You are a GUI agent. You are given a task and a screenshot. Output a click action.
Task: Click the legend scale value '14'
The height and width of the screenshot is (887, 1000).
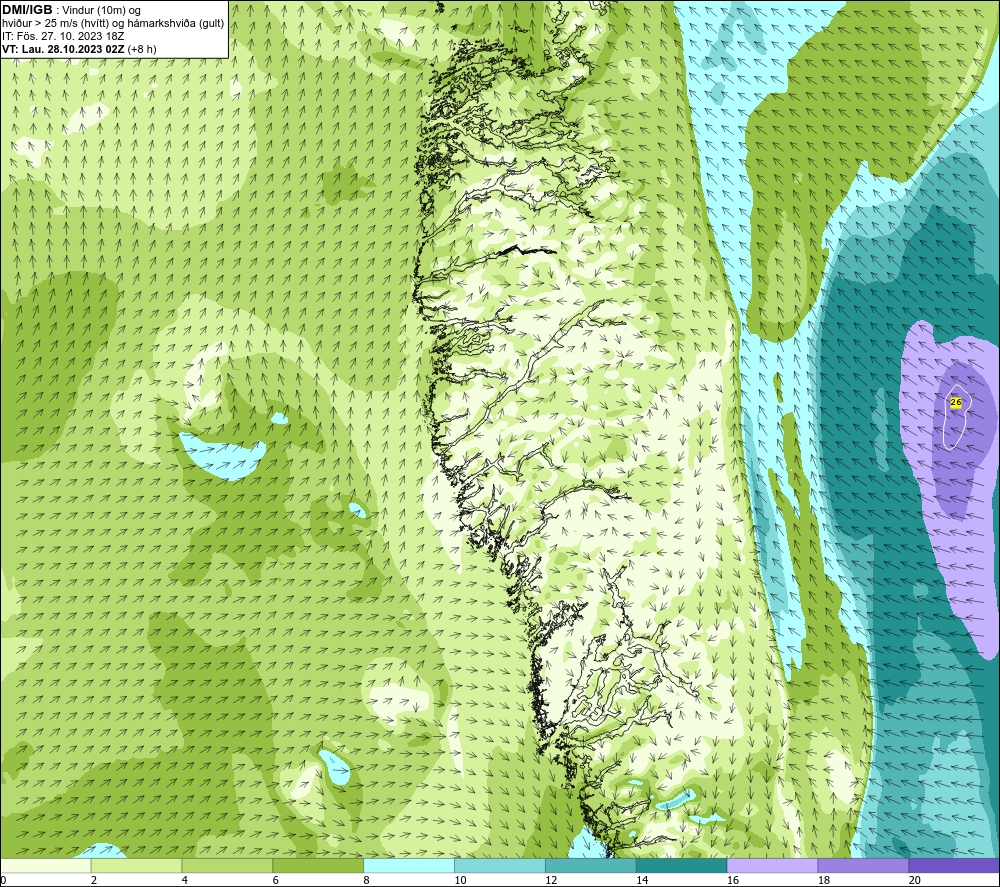(x=642, y=881)
